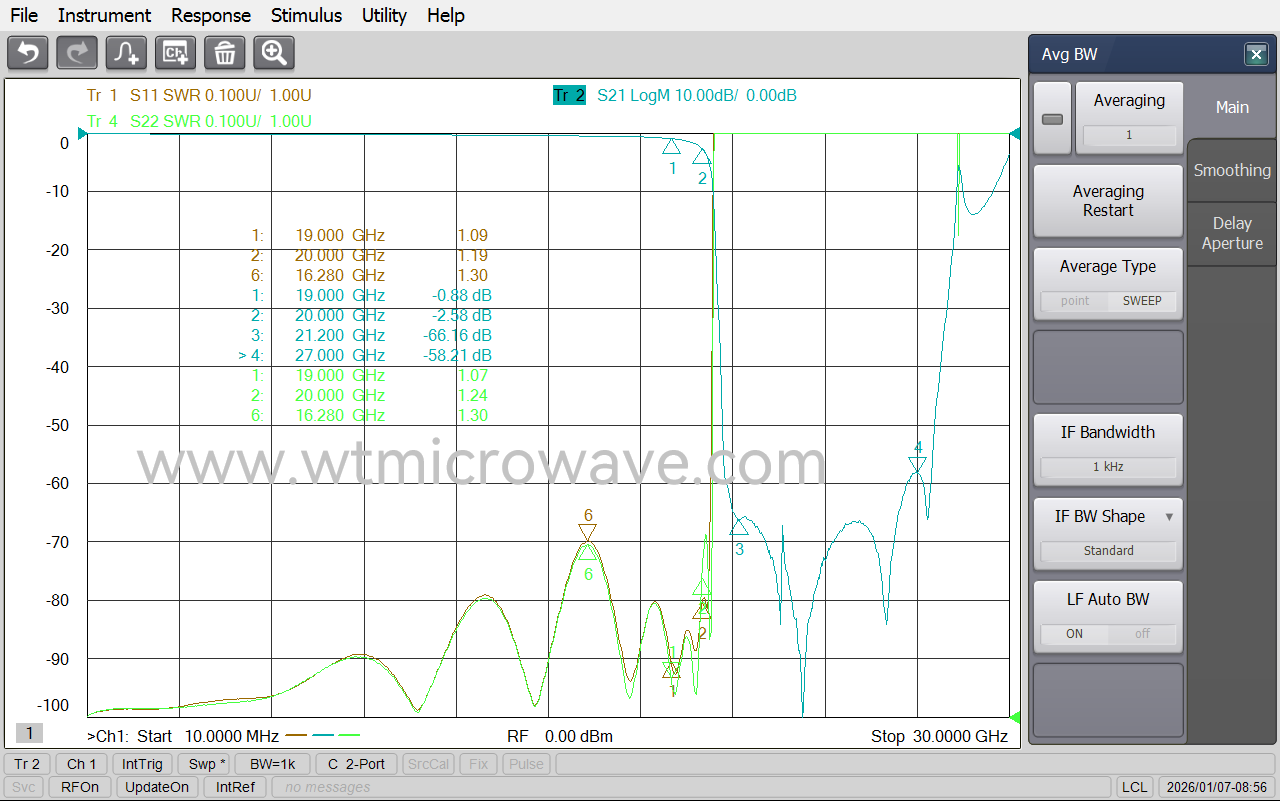This screenshot has height=801, width=1280.
Task: Click the RFOn status bar button
Action: [x=80, y=787]
